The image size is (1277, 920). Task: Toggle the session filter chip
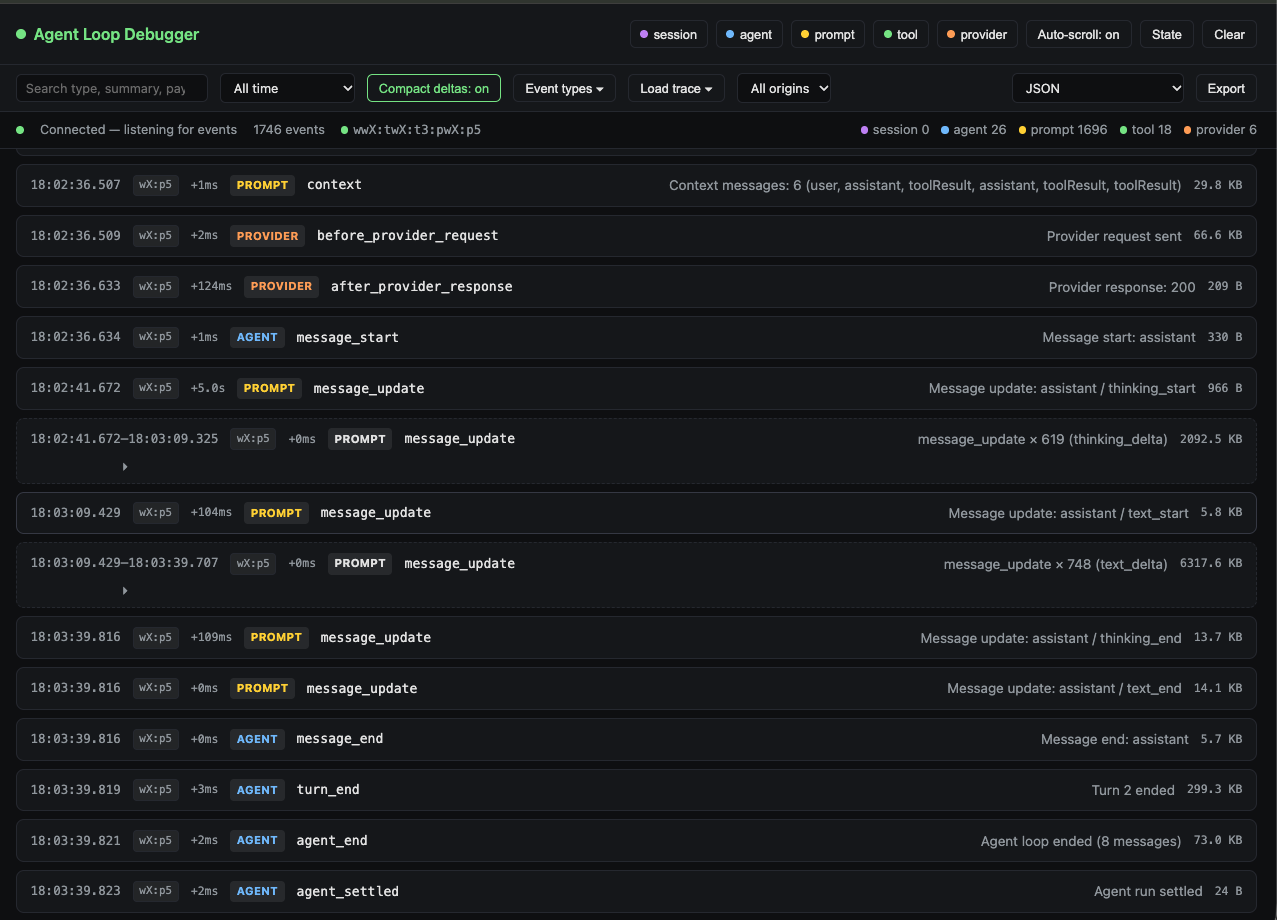pyautogui.click(x=669, y=34)
